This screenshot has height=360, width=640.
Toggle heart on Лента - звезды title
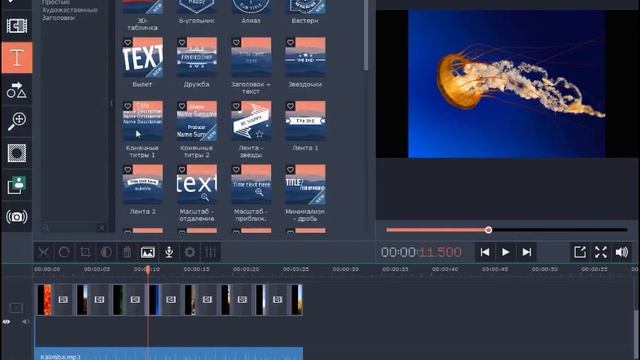(x=236, y=106)
